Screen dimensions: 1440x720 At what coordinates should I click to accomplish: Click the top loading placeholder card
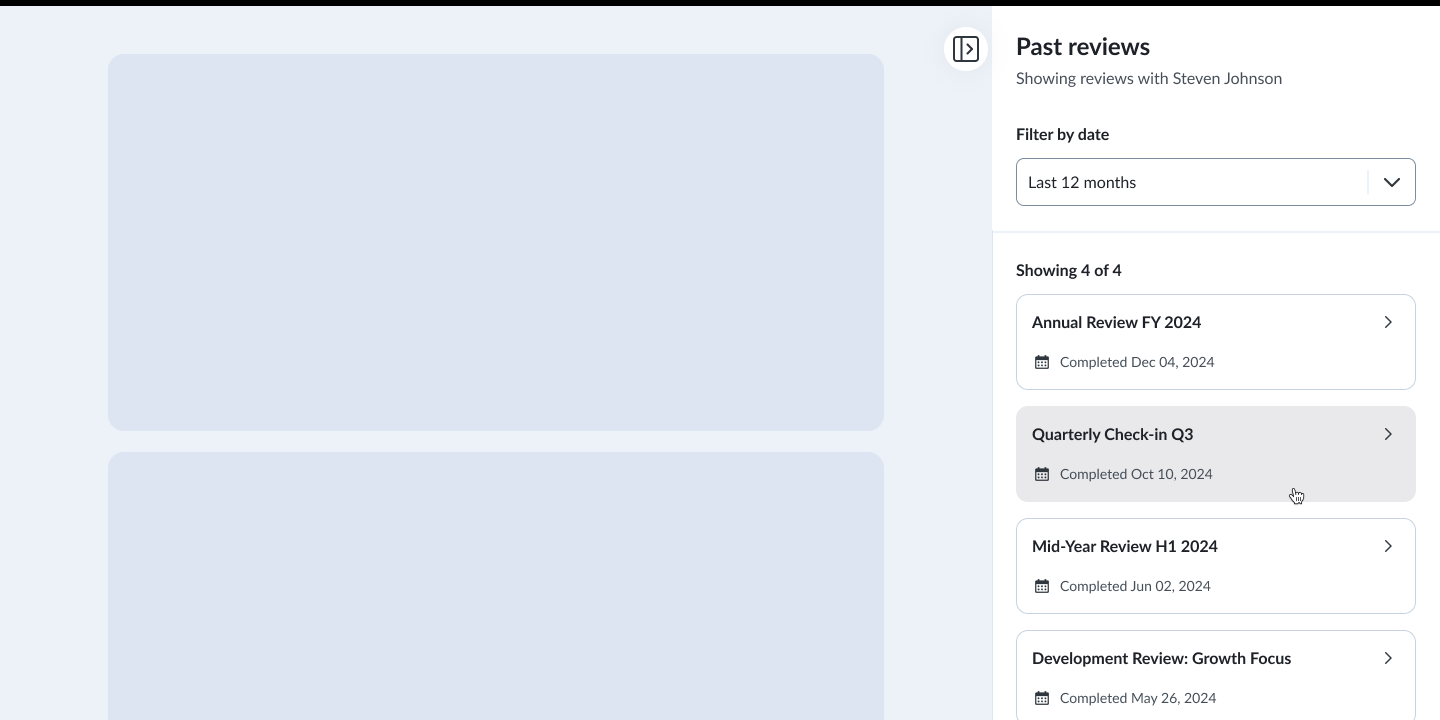click(496, 242)
